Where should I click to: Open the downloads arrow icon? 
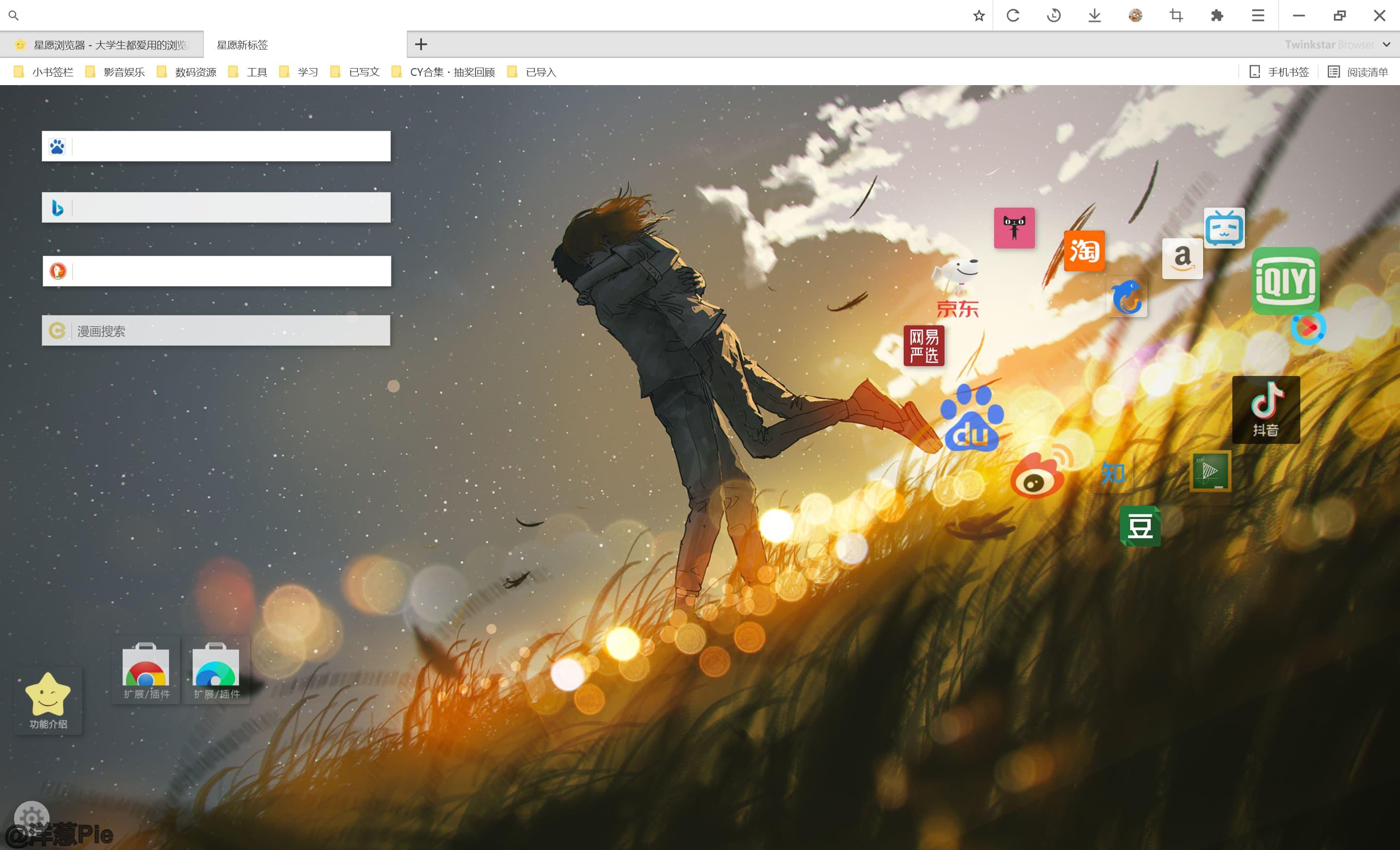pyautogui.click(x=1094, y=16)
